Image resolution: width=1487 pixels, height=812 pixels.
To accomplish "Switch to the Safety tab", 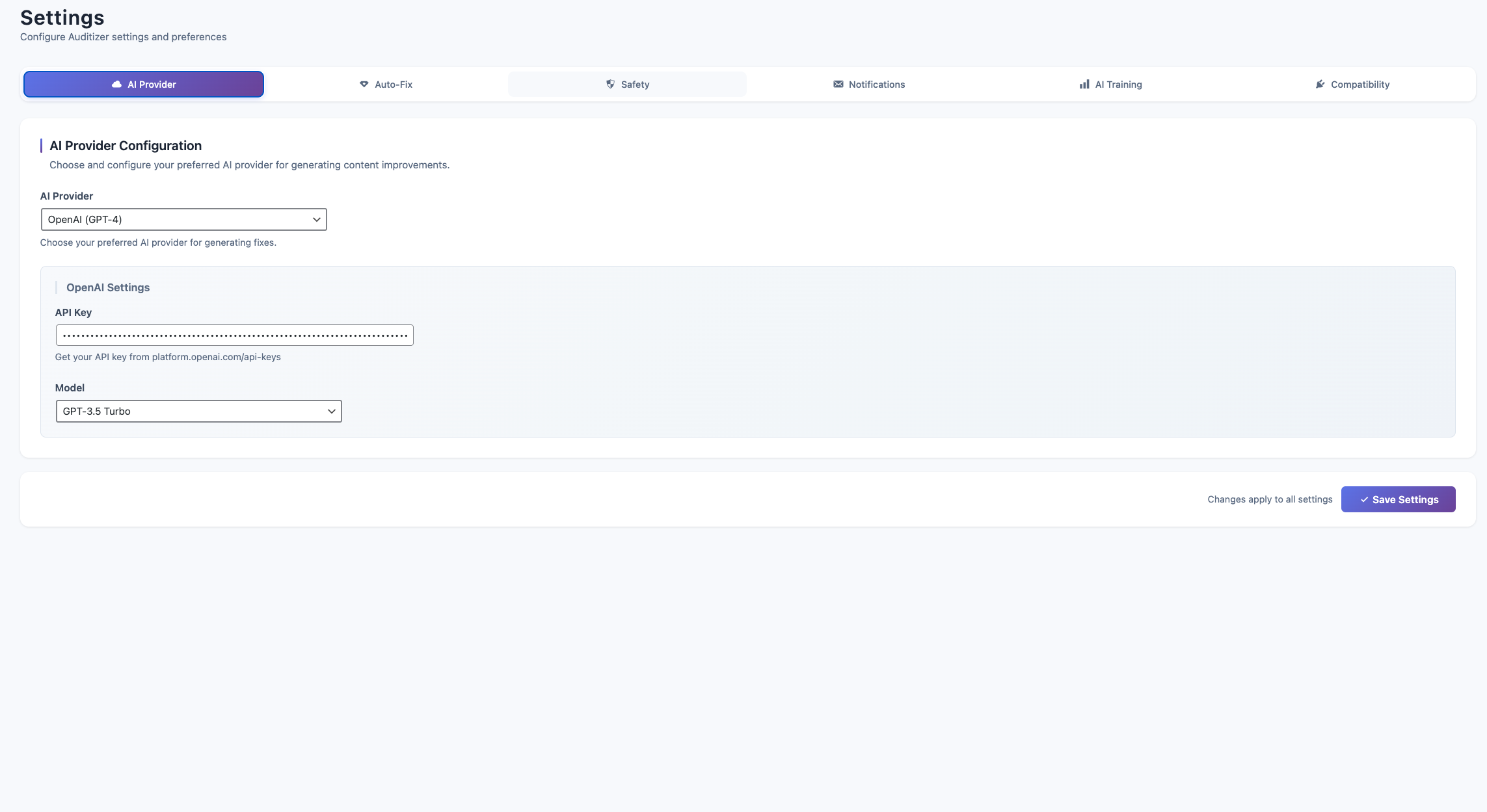I will coord(635,85).
